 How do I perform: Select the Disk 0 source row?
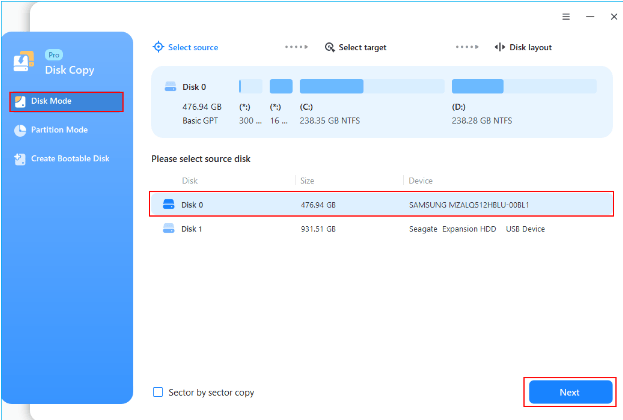[x=381, y=204]
